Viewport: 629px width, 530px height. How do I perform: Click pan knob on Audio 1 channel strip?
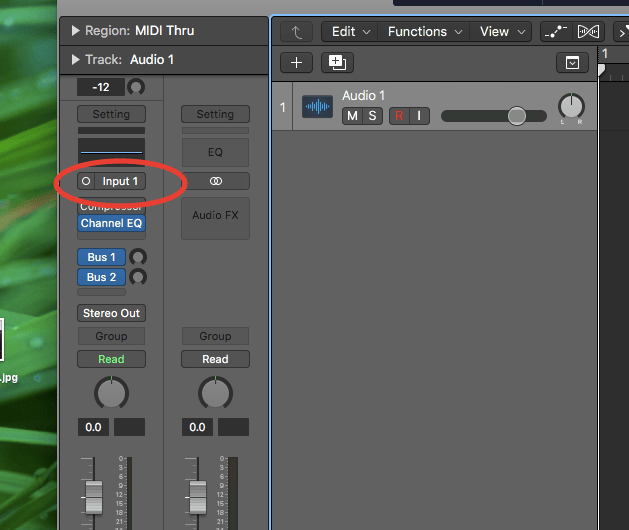coord(112,393)
